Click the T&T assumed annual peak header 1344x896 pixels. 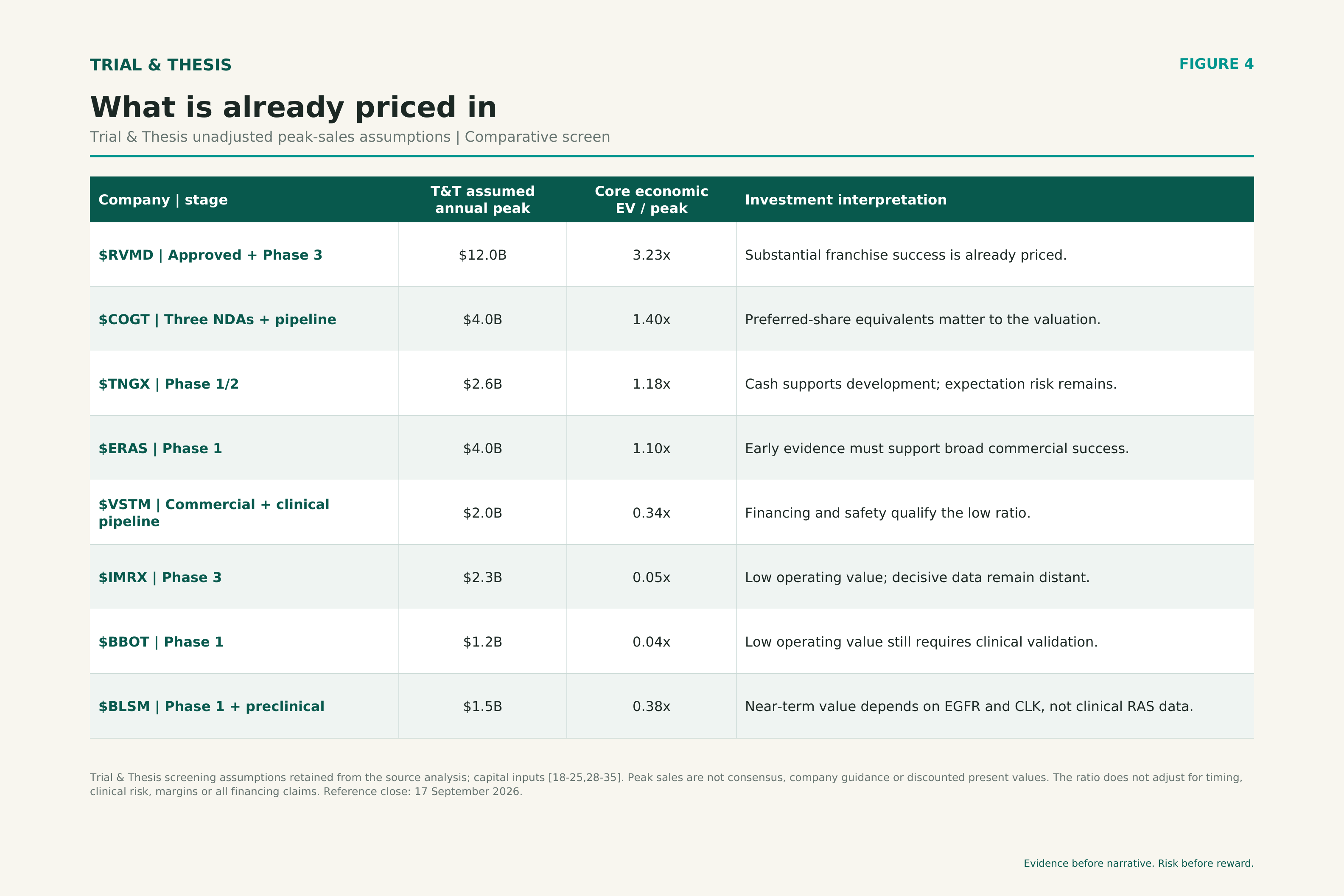pos(483,200)
